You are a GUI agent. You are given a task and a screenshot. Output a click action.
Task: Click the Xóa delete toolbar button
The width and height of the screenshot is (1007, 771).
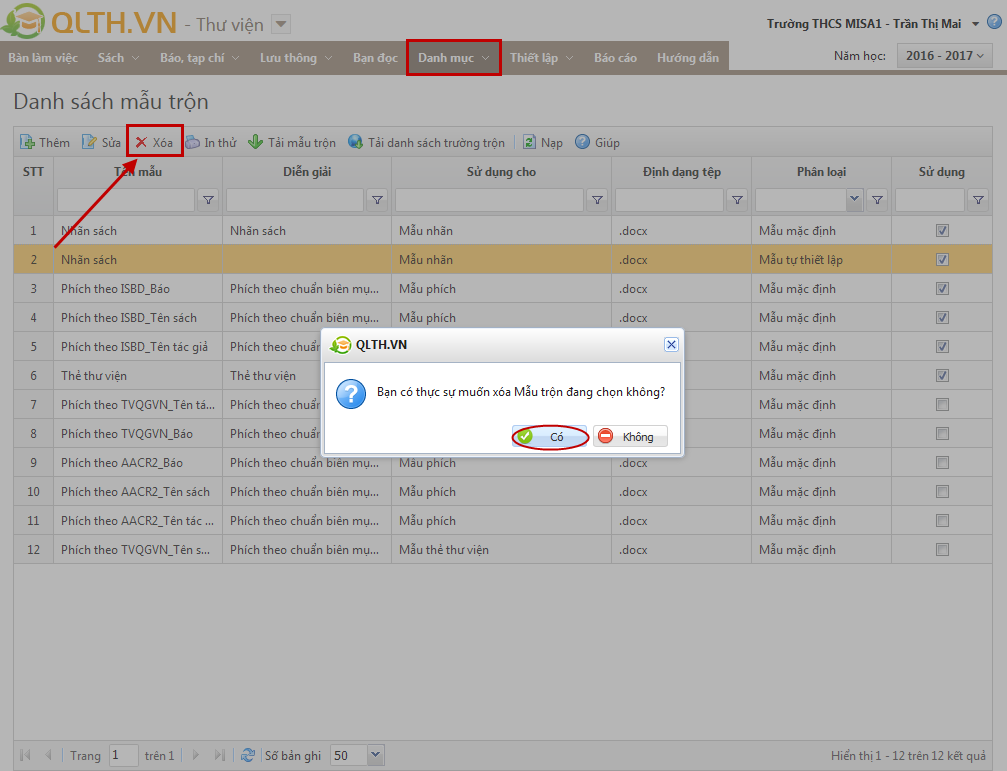coord(155,143)
